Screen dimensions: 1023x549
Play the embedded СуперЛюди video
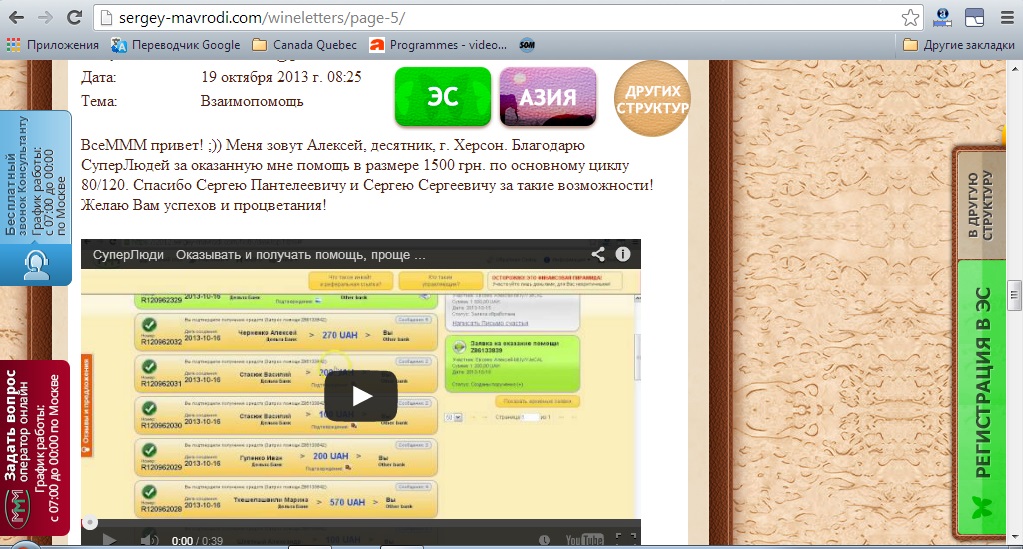click(361, 396)
